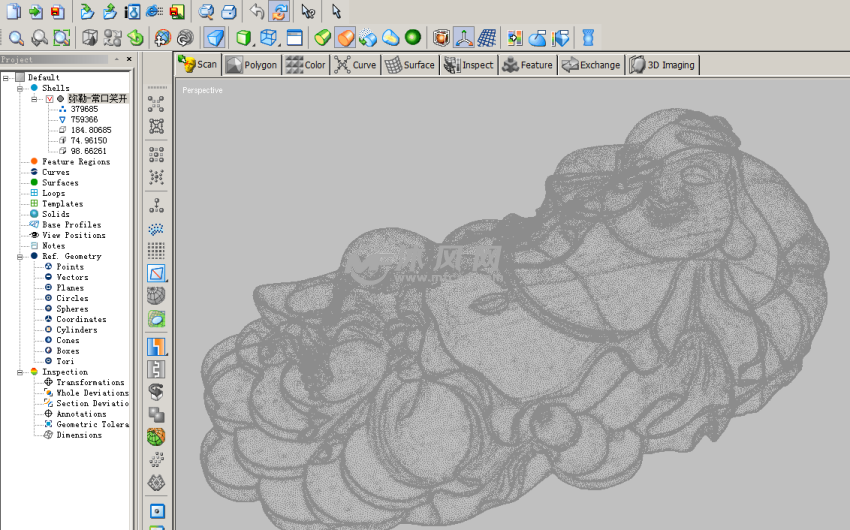This screenshot has height=530, width=850.
Task: Toggle the shell's red visibility checkbox
Action: pos(49,99)
